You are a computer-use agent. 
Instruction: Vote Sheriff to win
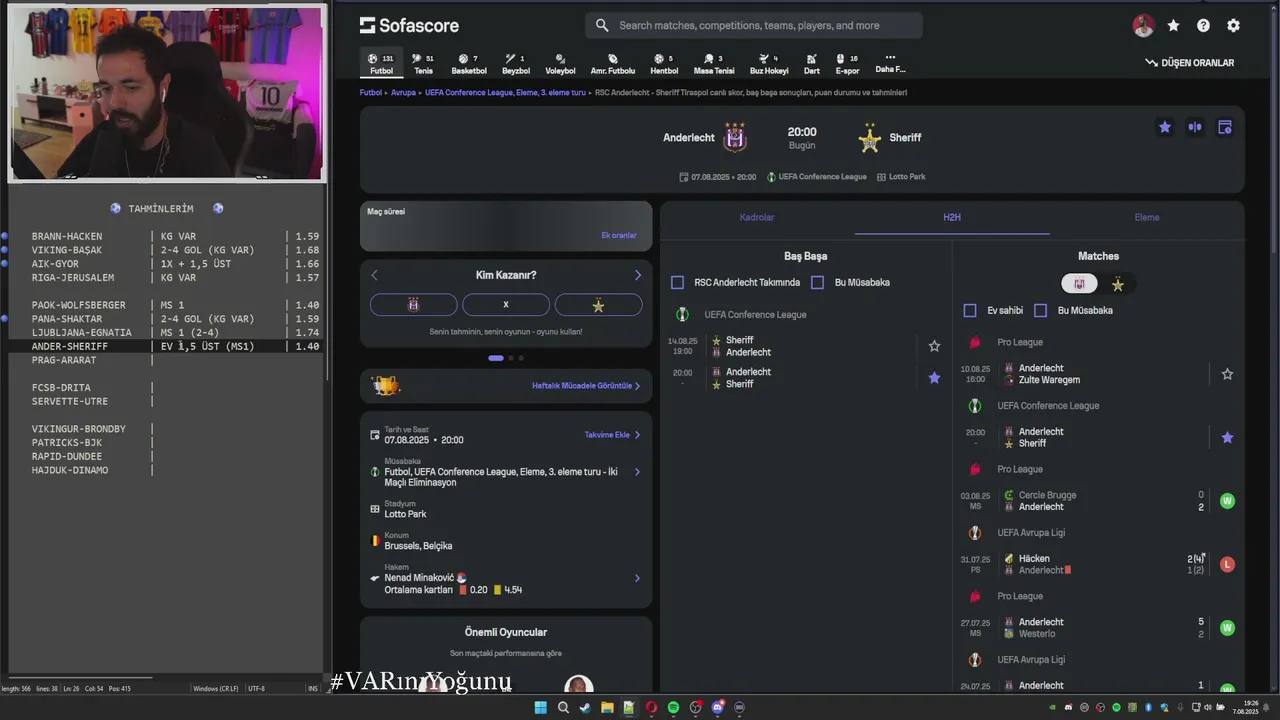(598, 305)
